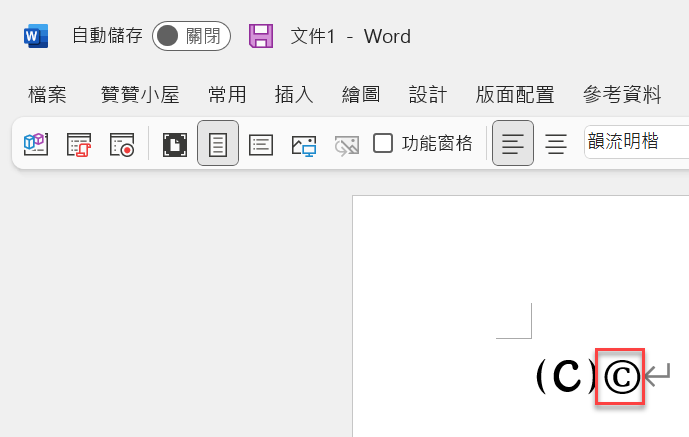Image resolution: width=689 pixels, height=437 pixels.
Task: Switch to the 贊贊小屋 ribbon tab
Action: pyautogui.click(x=140, y=94)
